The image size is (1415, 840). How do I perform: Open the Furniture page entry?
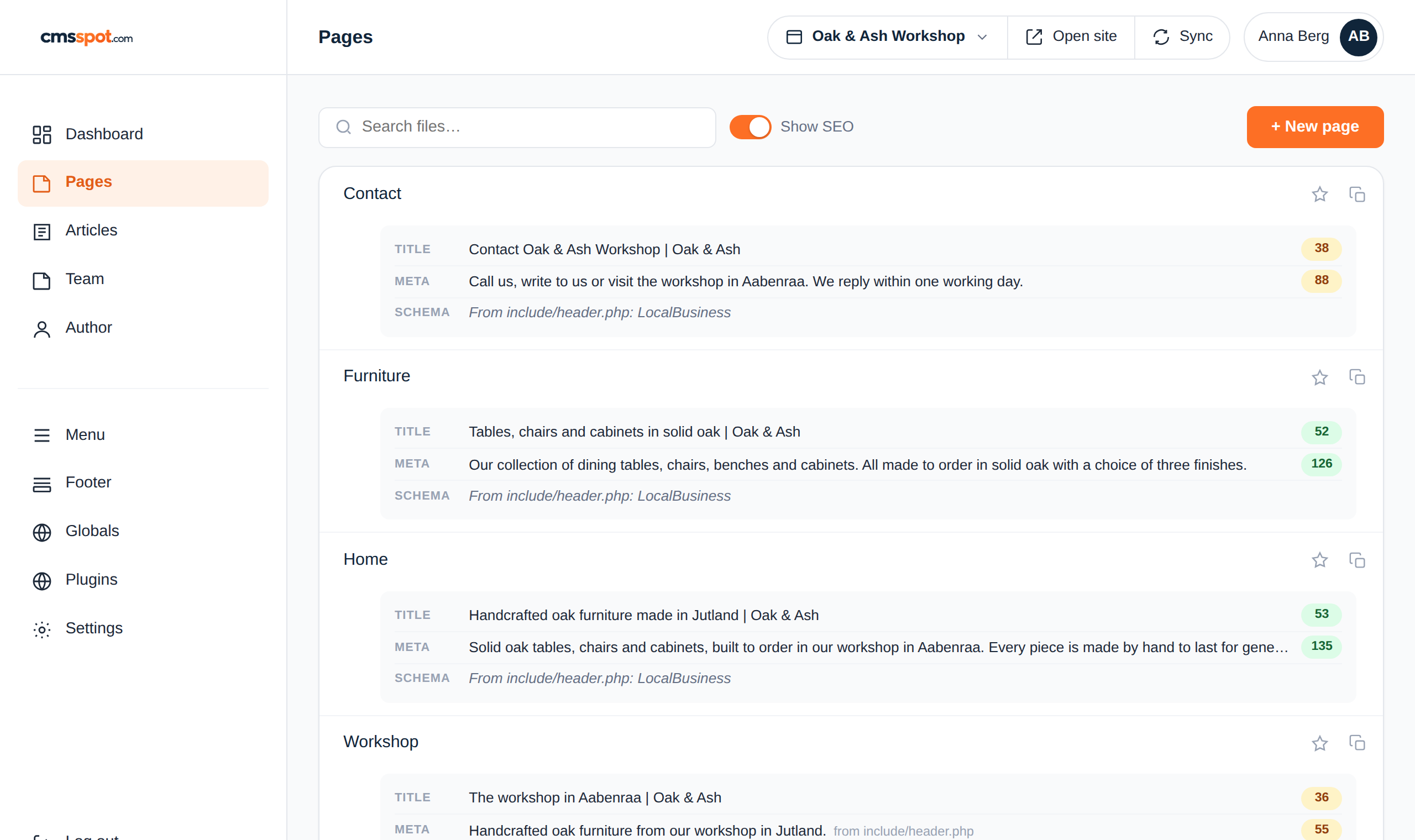pyautogui.click(x=376, y=376)
